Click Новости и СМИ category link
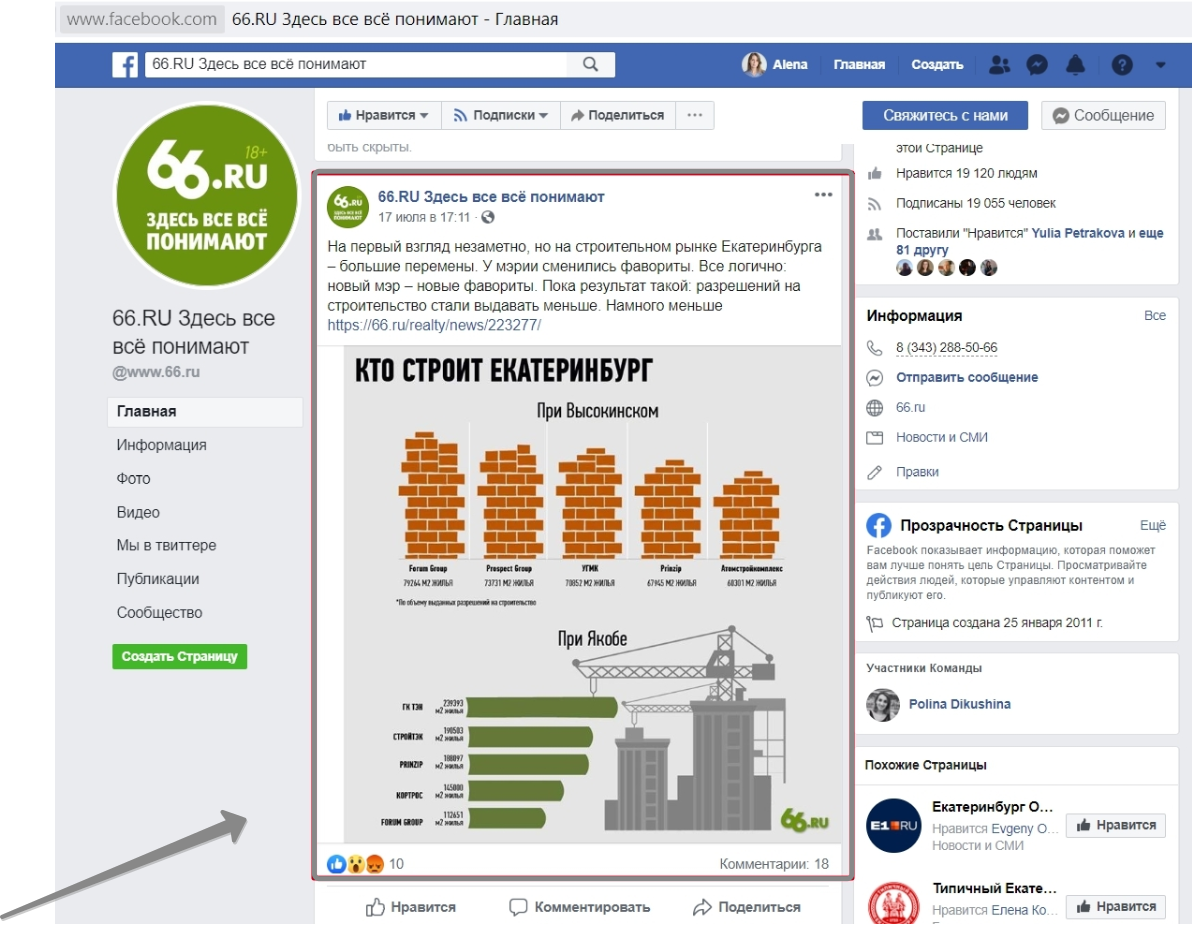Viewport: 1192px width, 941px height. [x=941, y=438]
